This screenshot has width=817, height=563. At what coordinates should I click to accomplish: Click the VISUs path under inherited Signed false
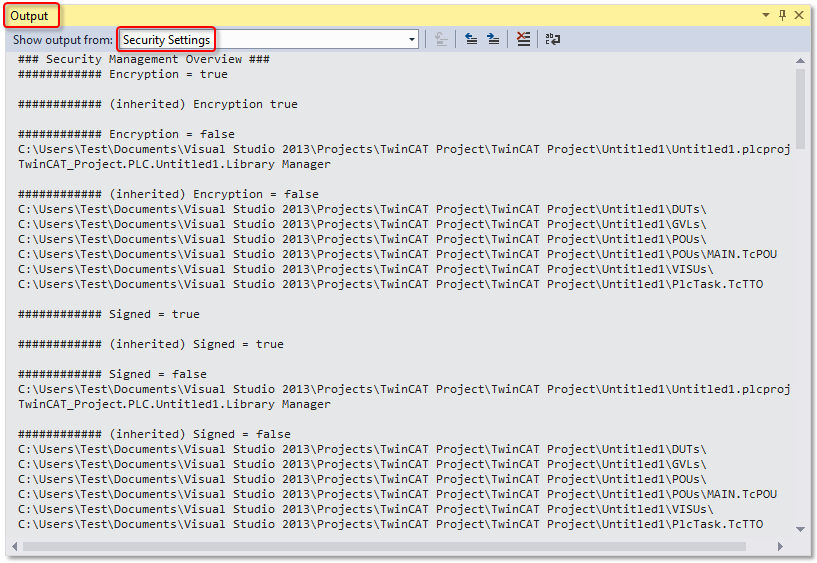tap(366, 509)
